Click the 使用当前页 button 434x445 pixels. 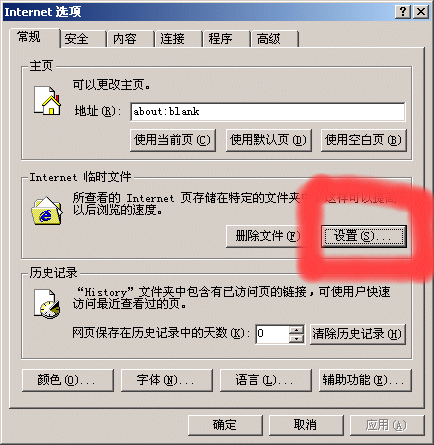coord(173,140)
